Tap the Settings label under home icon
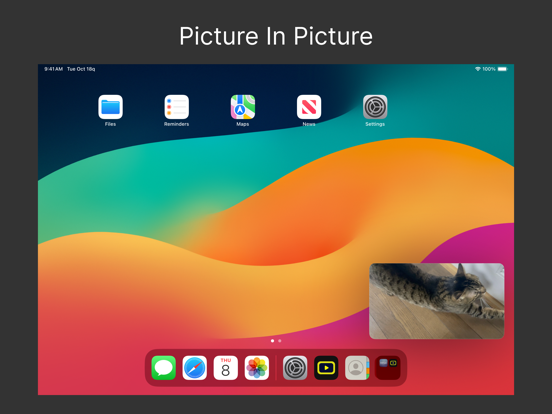552x414 pixels. tap(375, 124)
